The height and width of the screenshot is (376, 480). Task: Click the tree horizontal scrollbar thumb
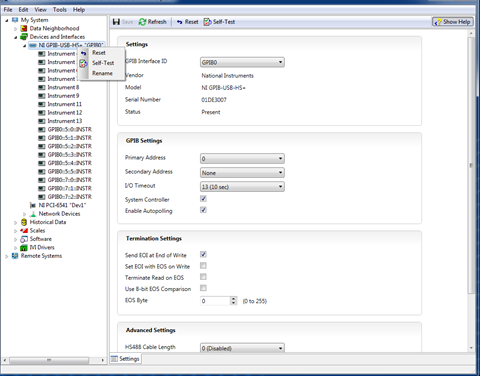click(49, 360)
